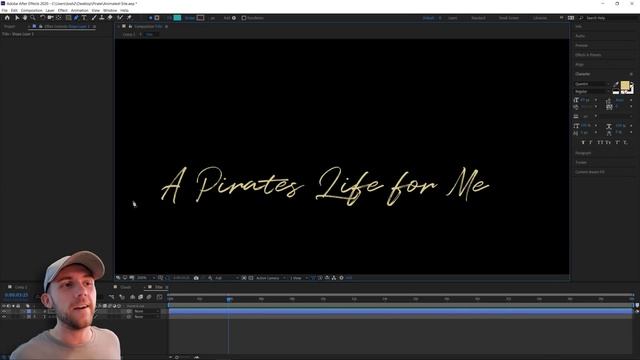Open the viewer magnification ratio dropdown
The height and width of the screenshot is (360, 640).
(x=146, y=278)
